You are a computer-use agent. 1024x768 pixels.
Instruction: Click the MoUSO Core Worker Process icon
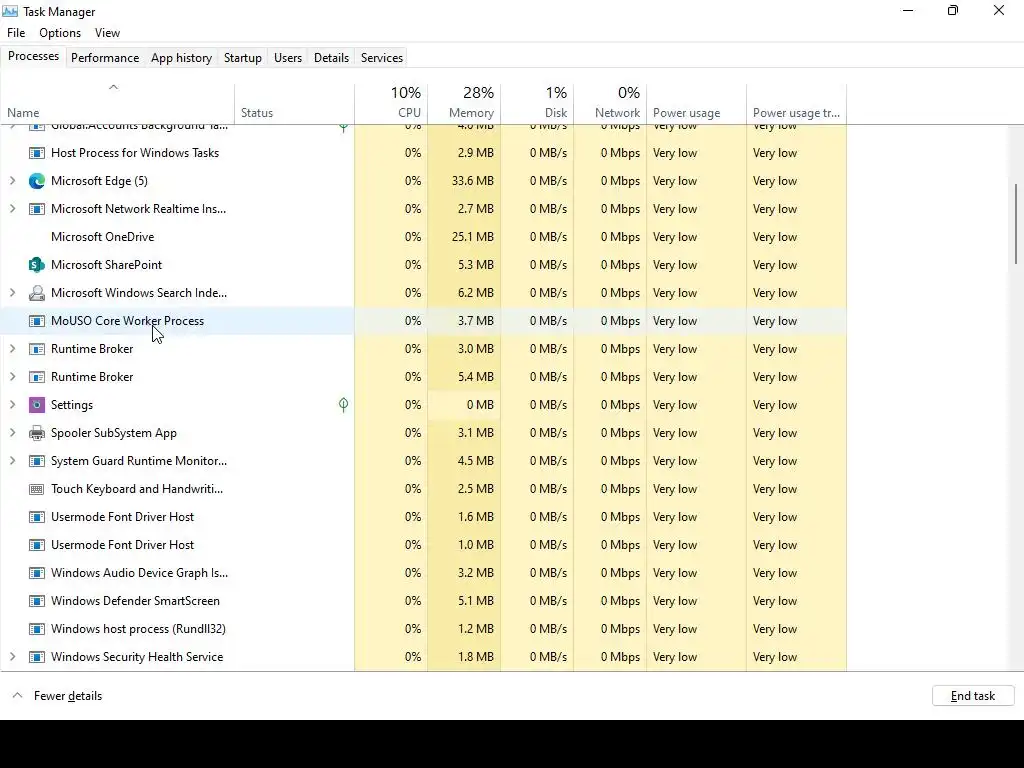click(37, 321)
